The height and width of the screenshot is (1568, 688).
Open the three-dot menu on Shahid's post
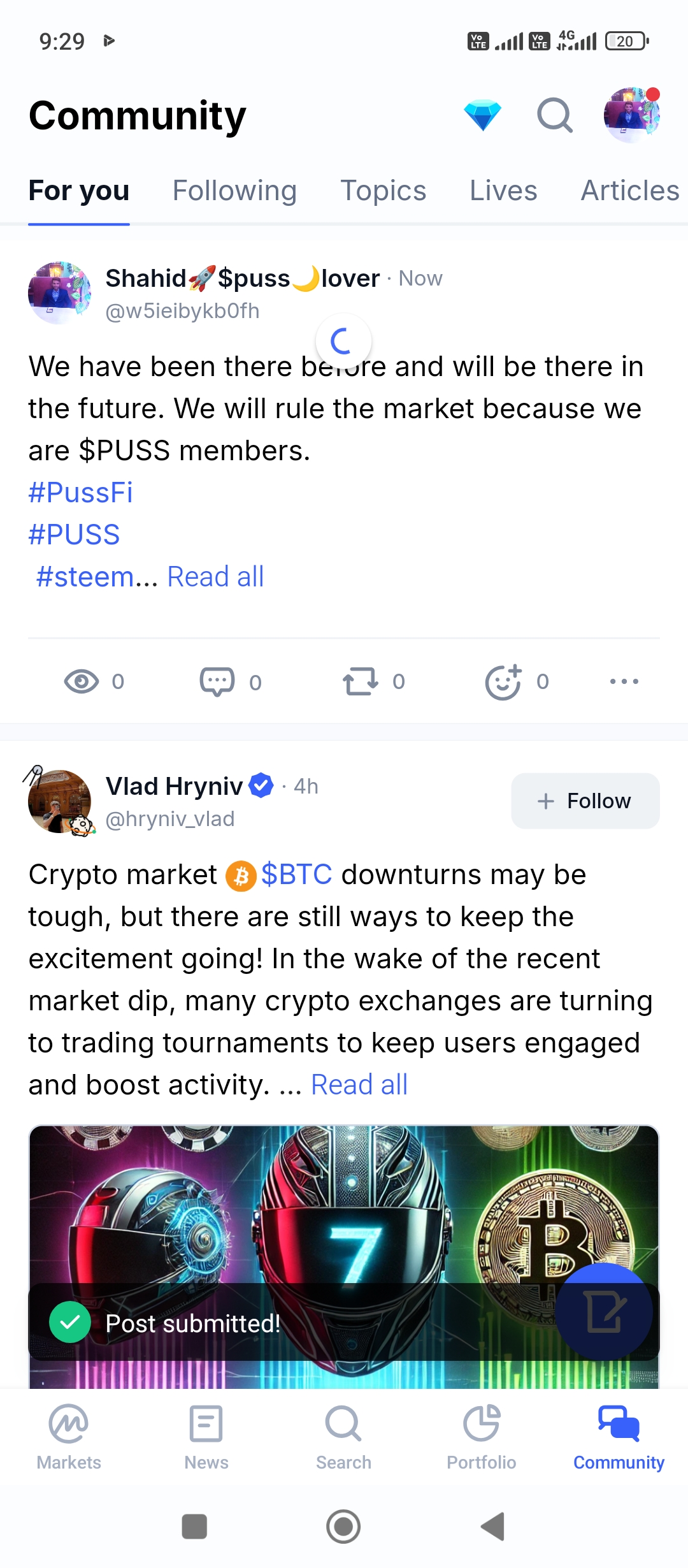tap(624, 681)
